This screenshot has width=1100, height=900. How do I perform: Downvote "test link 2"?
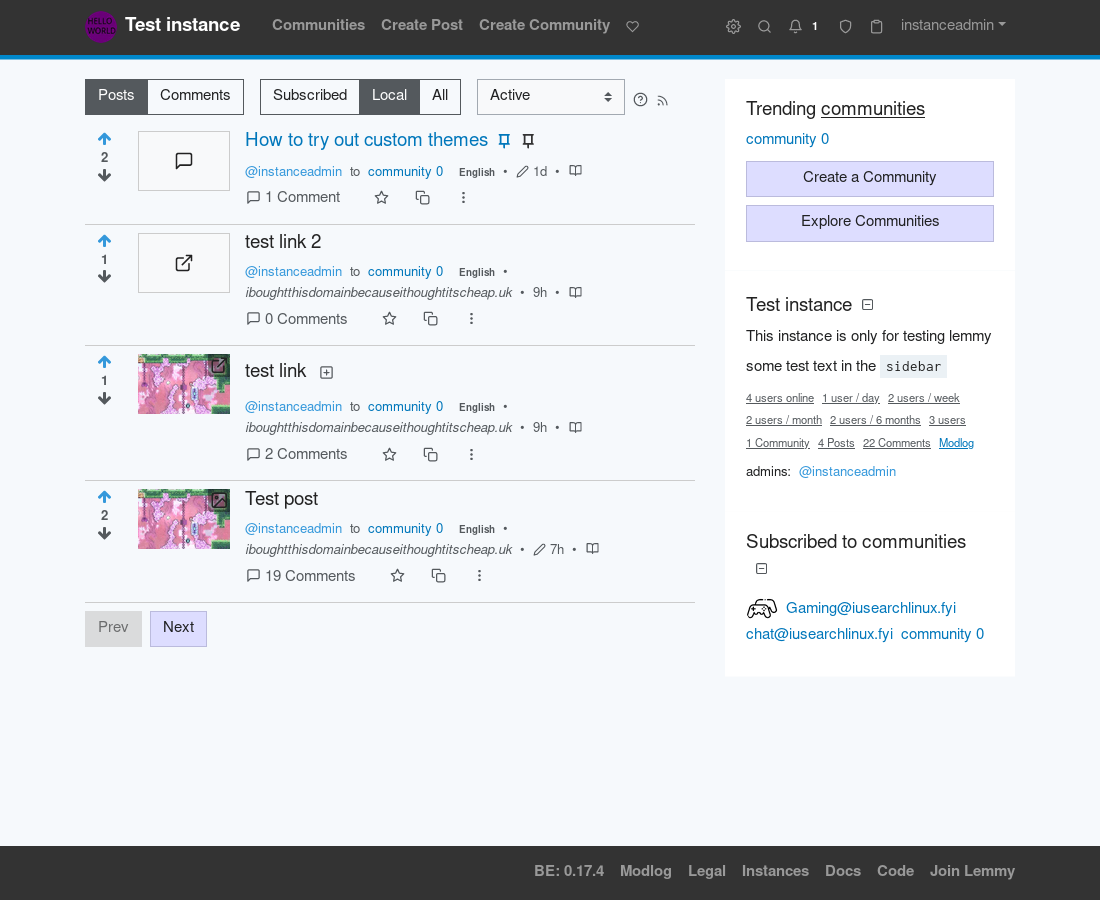(x=104, y=277)
